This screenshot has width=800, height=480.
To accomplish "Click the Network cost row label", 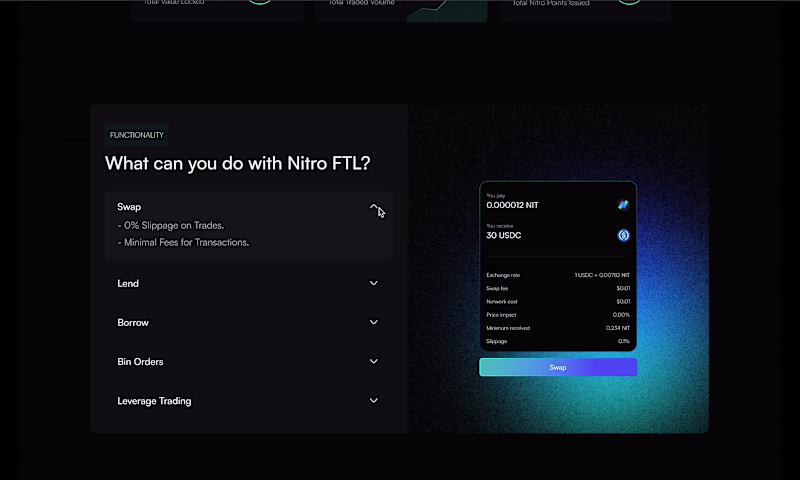I will click(502, 302).
